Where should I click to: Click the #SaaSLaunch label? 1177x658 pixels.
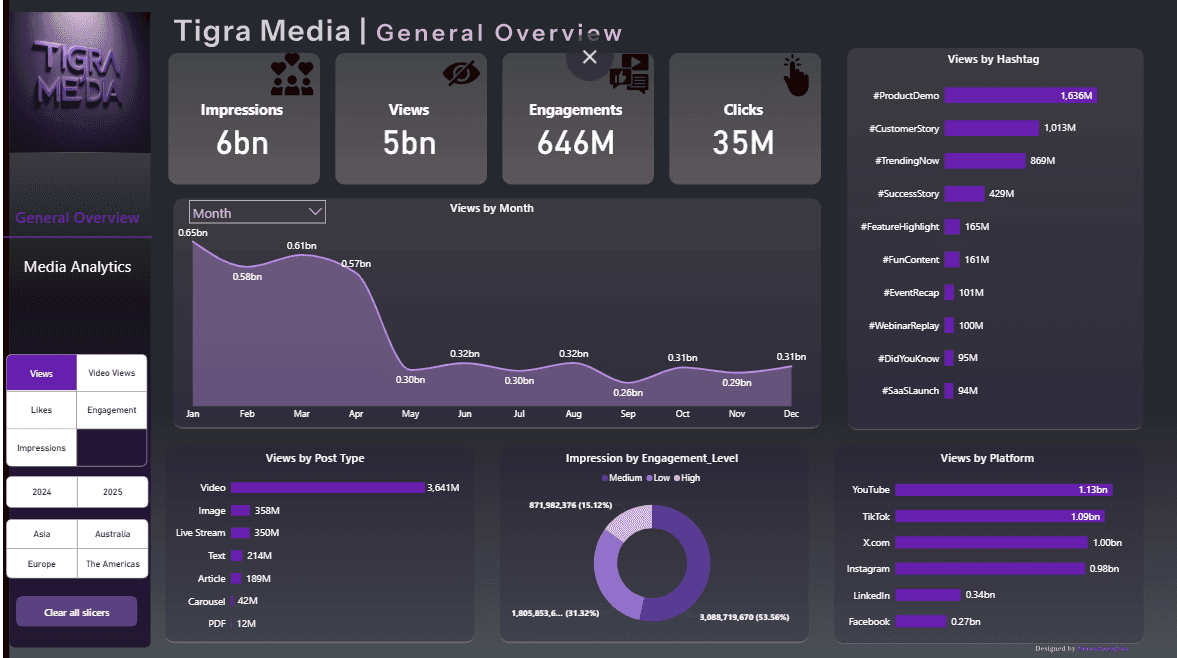[x=911, y=391]
